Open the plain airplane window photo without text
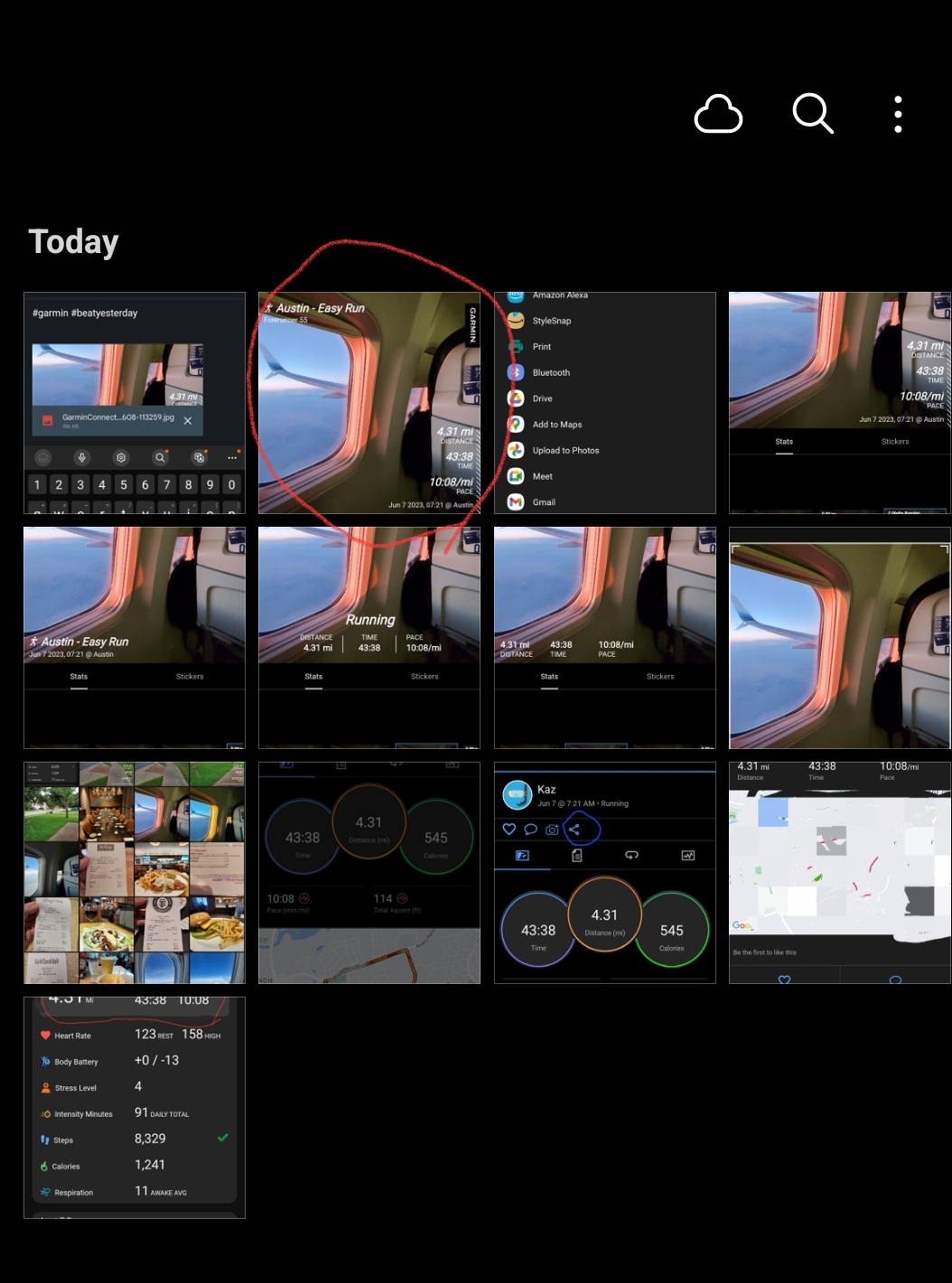Viewport: 952px width, 1283px height. point(840,638)
